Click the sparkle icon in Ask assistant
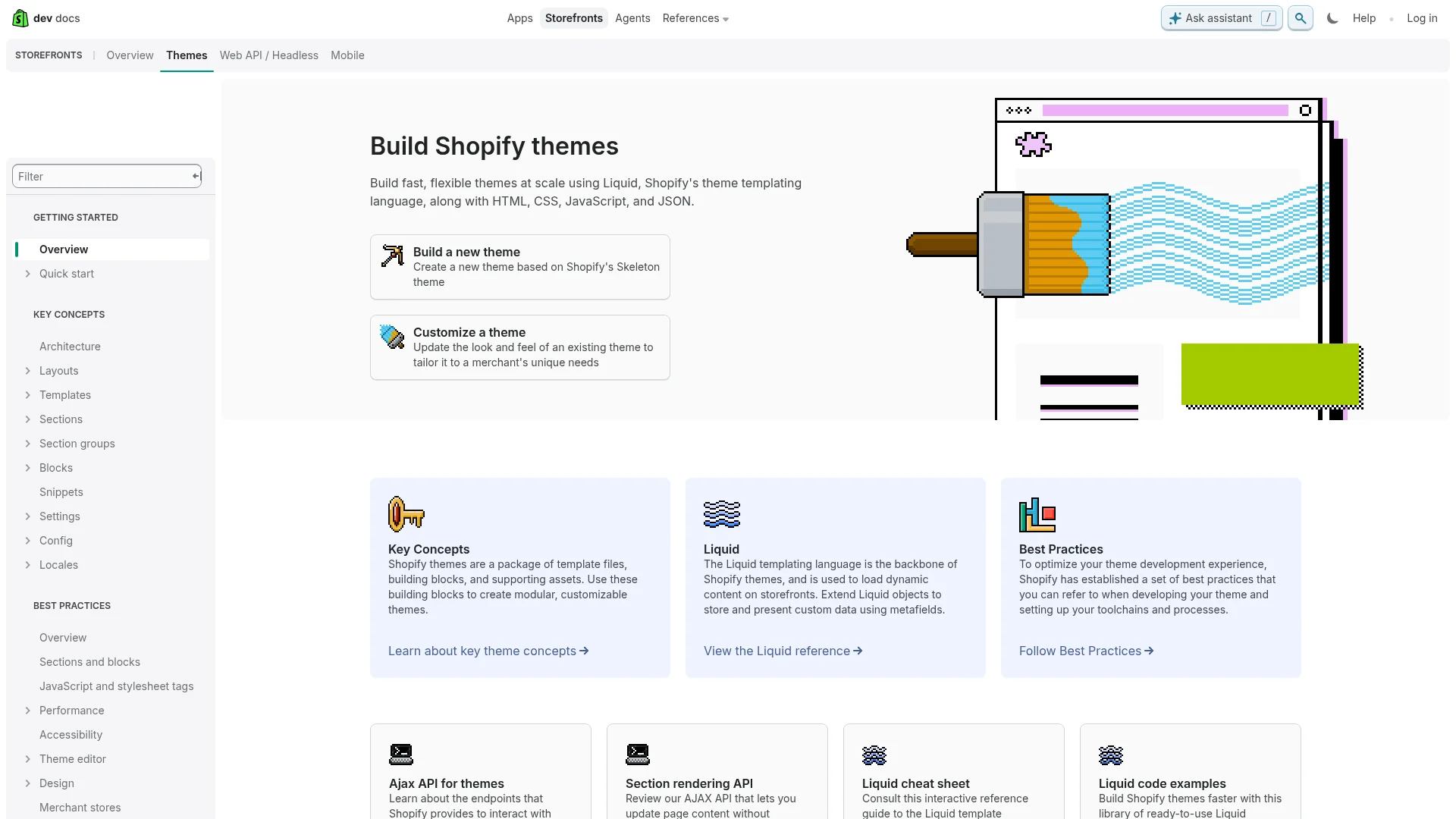 pyautogui.click(x=1175, y=18)
